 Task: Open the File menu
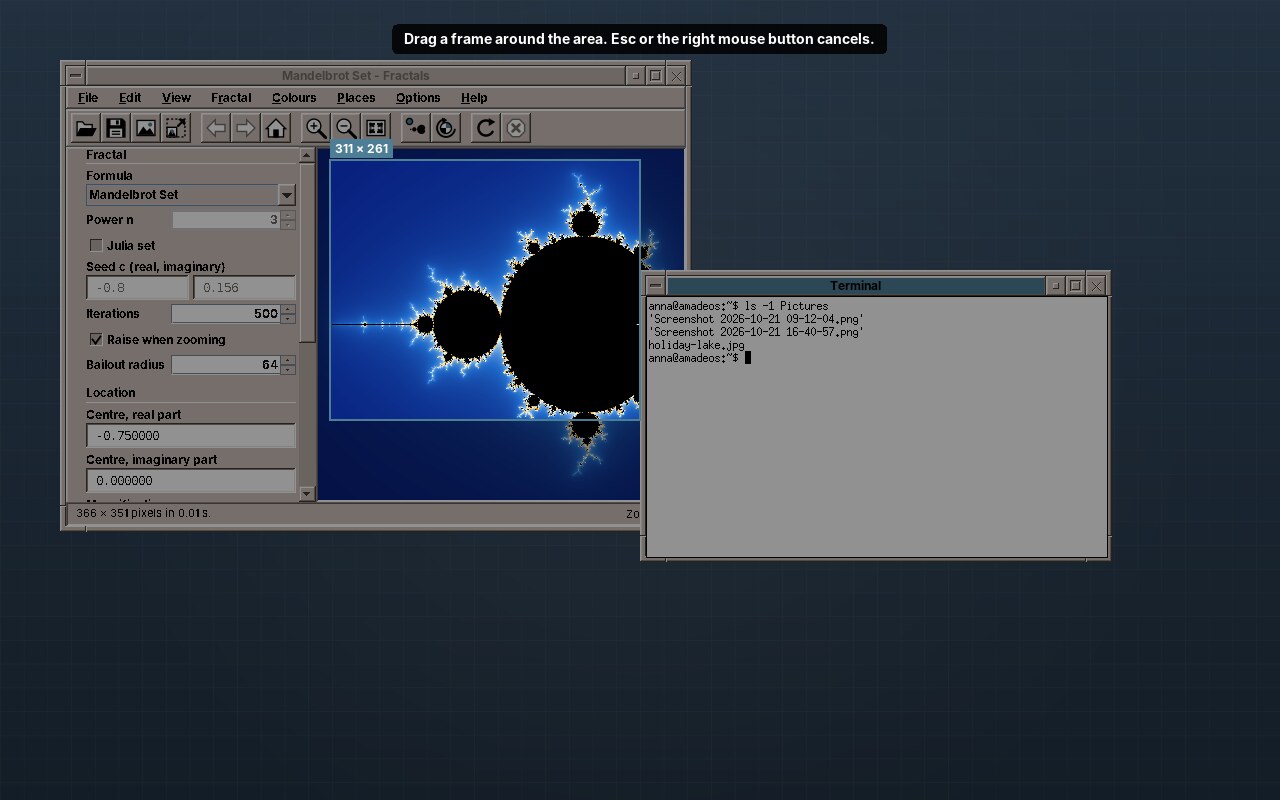(88, 98)
